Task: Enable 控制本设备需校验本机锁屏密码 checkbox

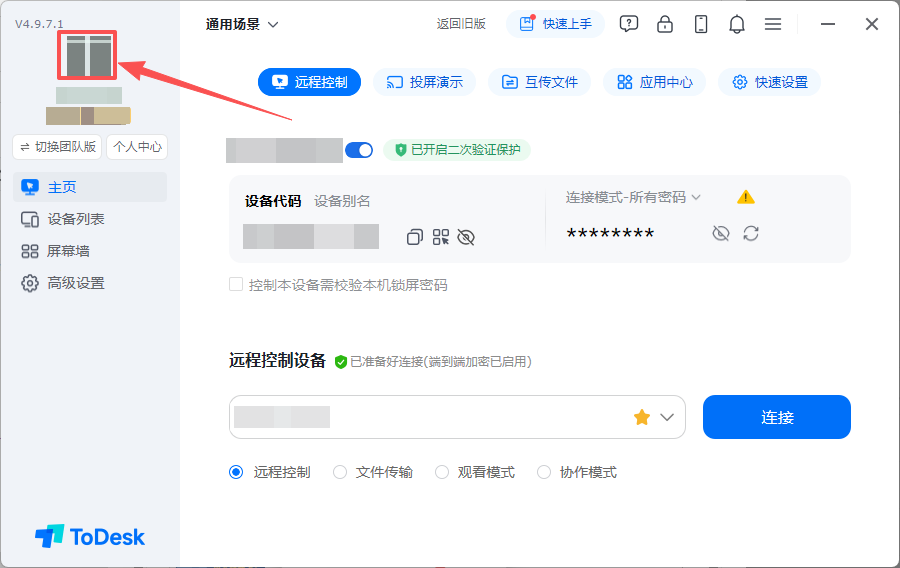Action: click(236, 285)
